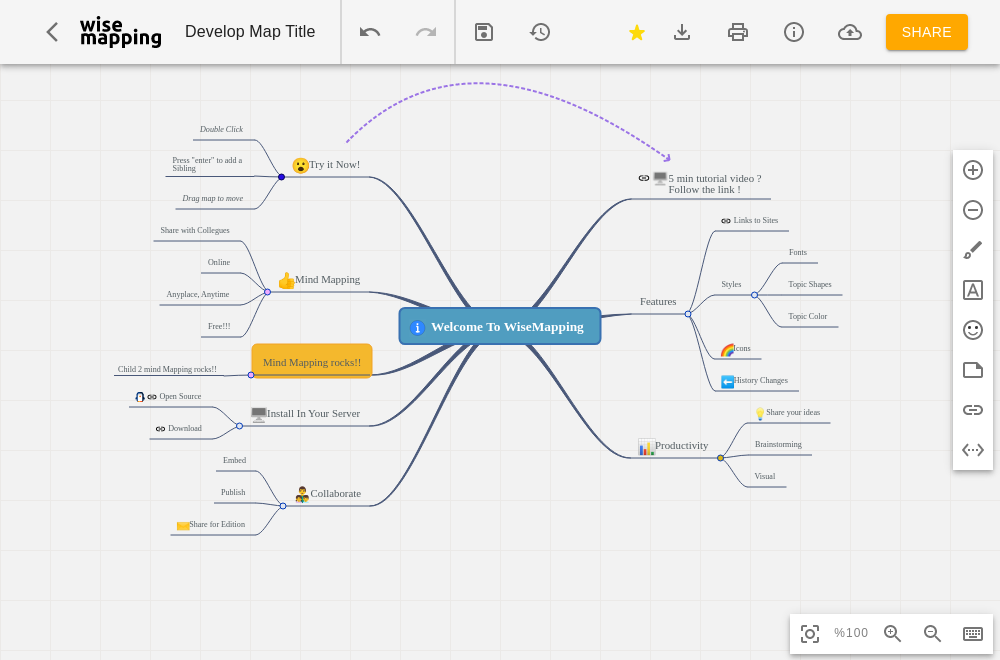1000x660 pixels.
Task: Collapse the Productivity branch
Action: pyautogui.click(x=720, y=458)
